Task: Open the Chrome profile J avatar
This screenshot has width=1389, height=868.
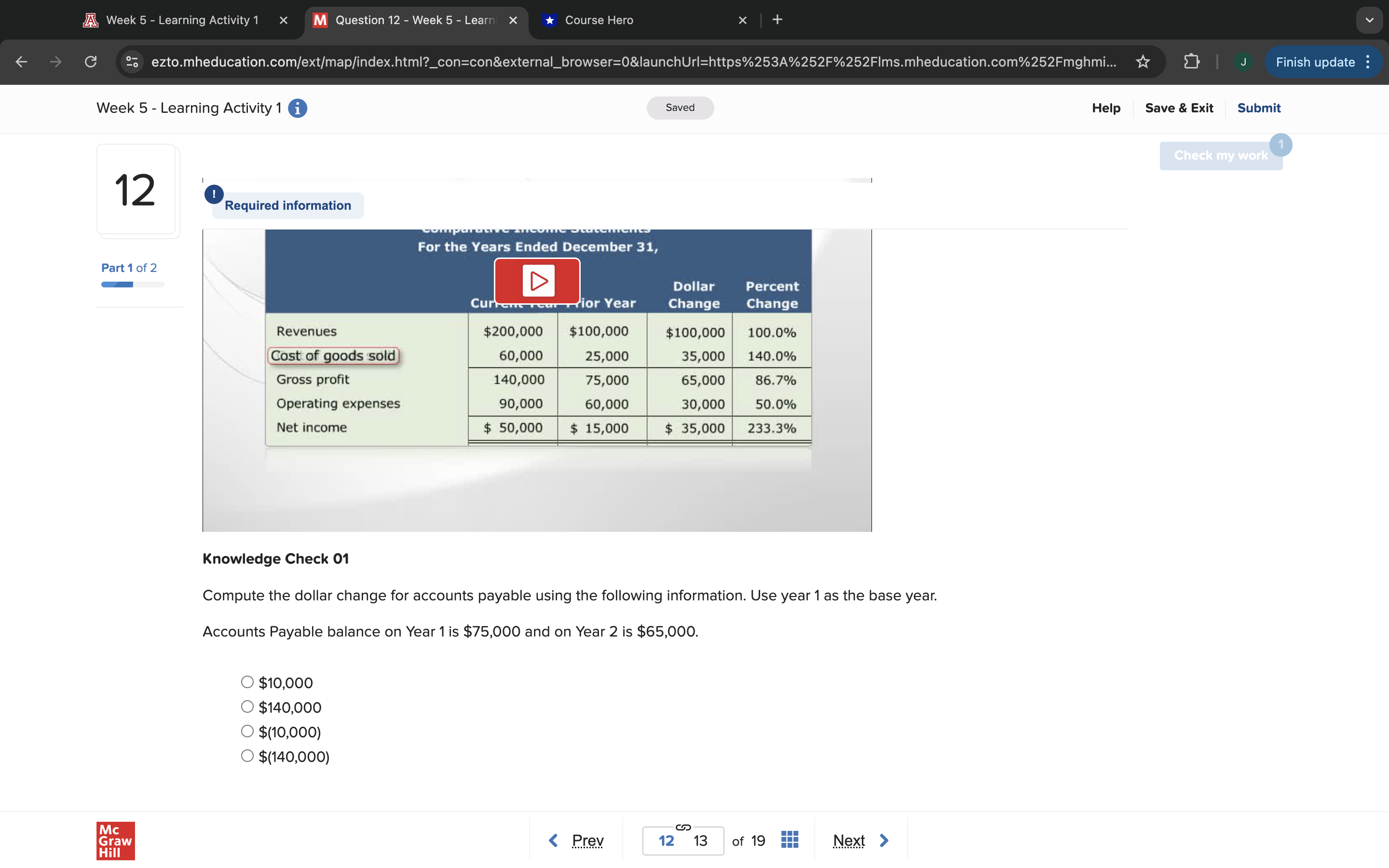Action: pyautogui.click(x=1243, y=62)
